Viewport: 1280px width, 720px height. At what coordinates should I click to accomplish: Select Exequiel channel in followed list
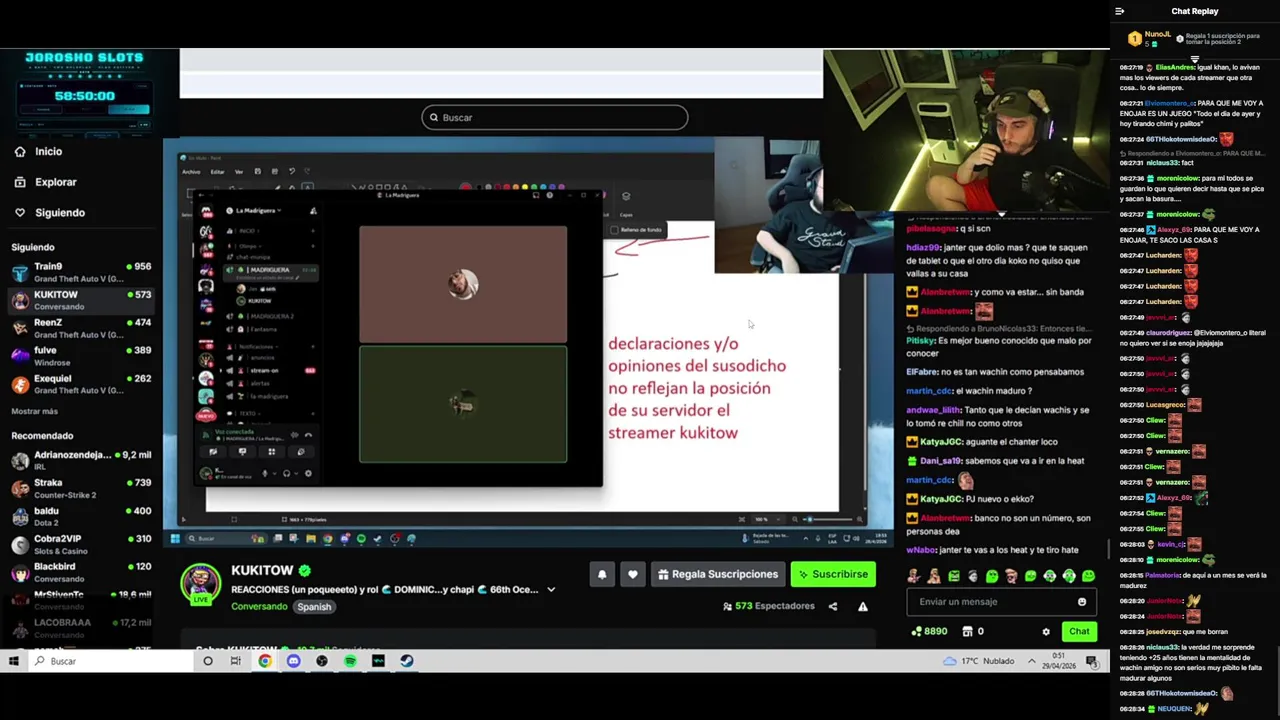[x=81, y=384]
